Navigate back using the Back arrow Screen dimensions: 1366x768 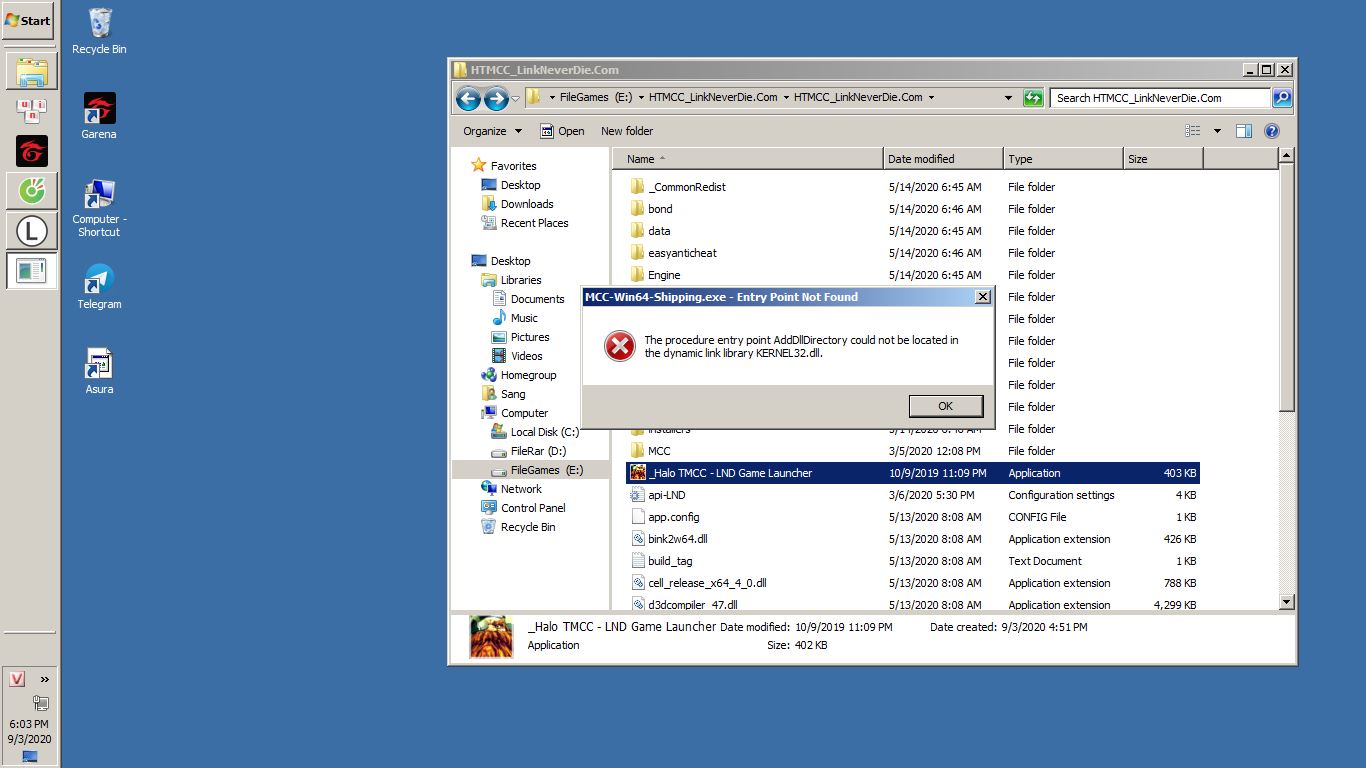467,98
